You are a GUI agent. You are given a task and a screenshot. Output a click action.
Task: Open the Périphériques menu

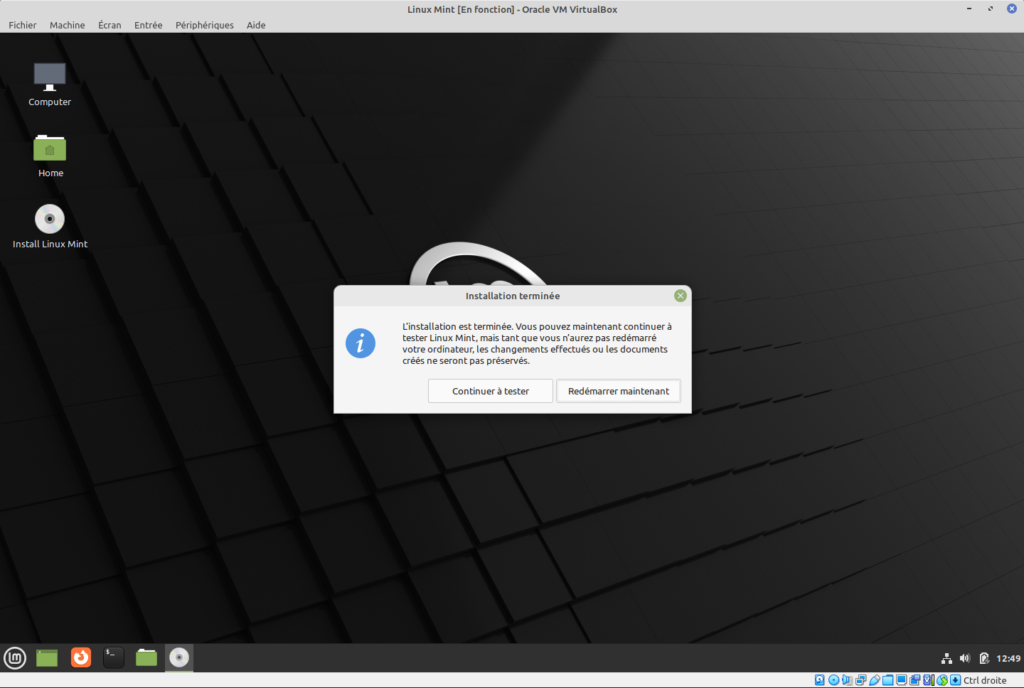204,25
